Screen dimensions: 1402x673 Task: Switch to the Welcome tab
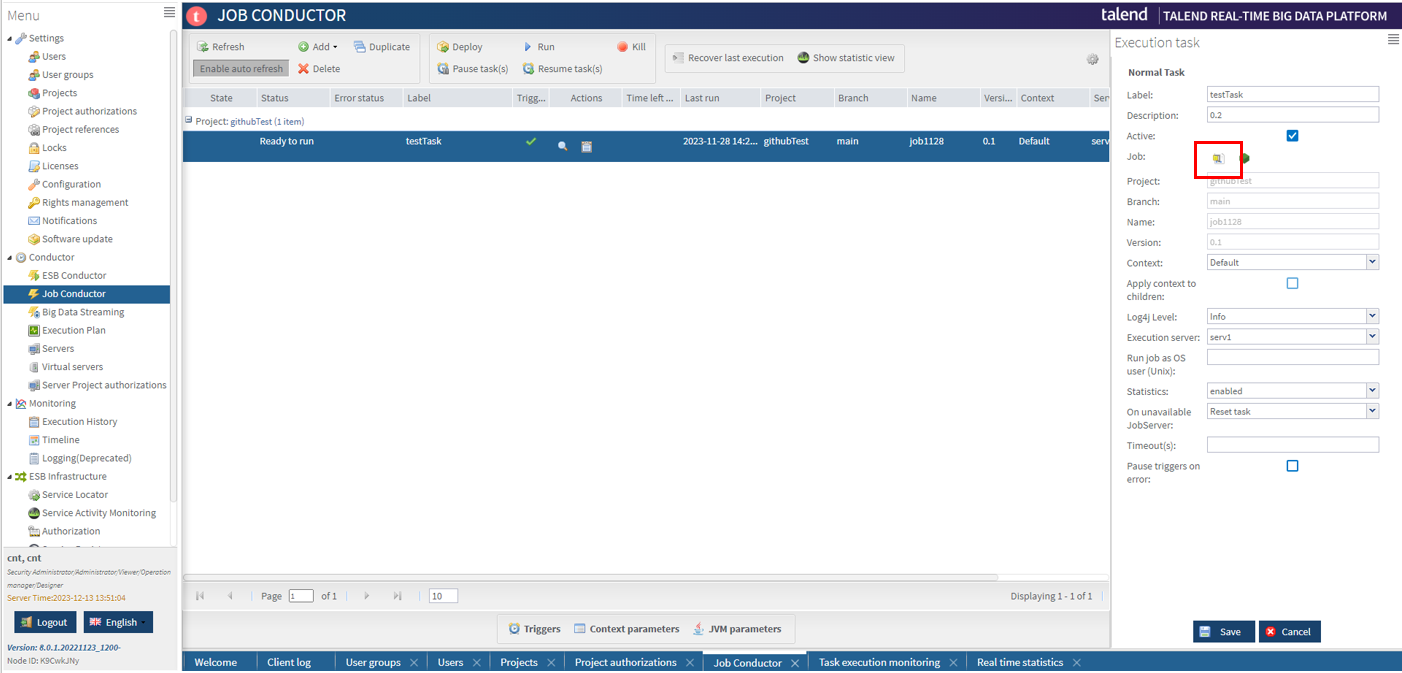click(x=215, y=662)
